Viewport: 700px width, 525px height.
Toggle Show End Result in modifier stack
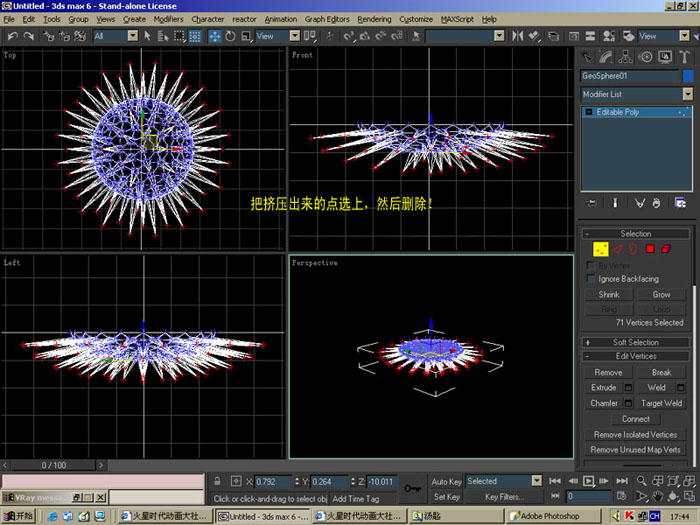coord(615,203)
